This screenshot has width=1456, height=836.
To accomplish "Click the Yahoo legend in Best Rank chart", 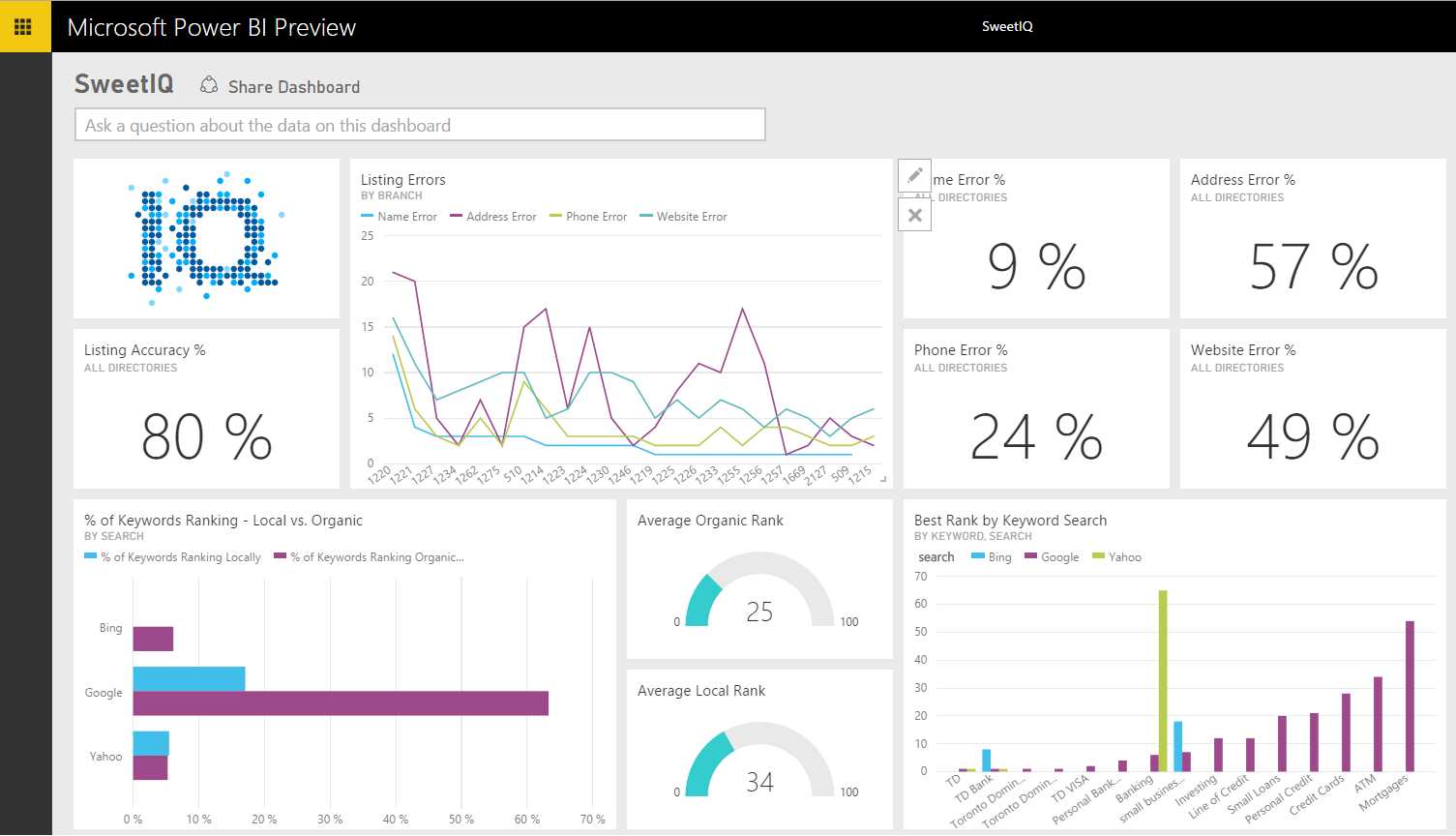I will (1116, 557).
